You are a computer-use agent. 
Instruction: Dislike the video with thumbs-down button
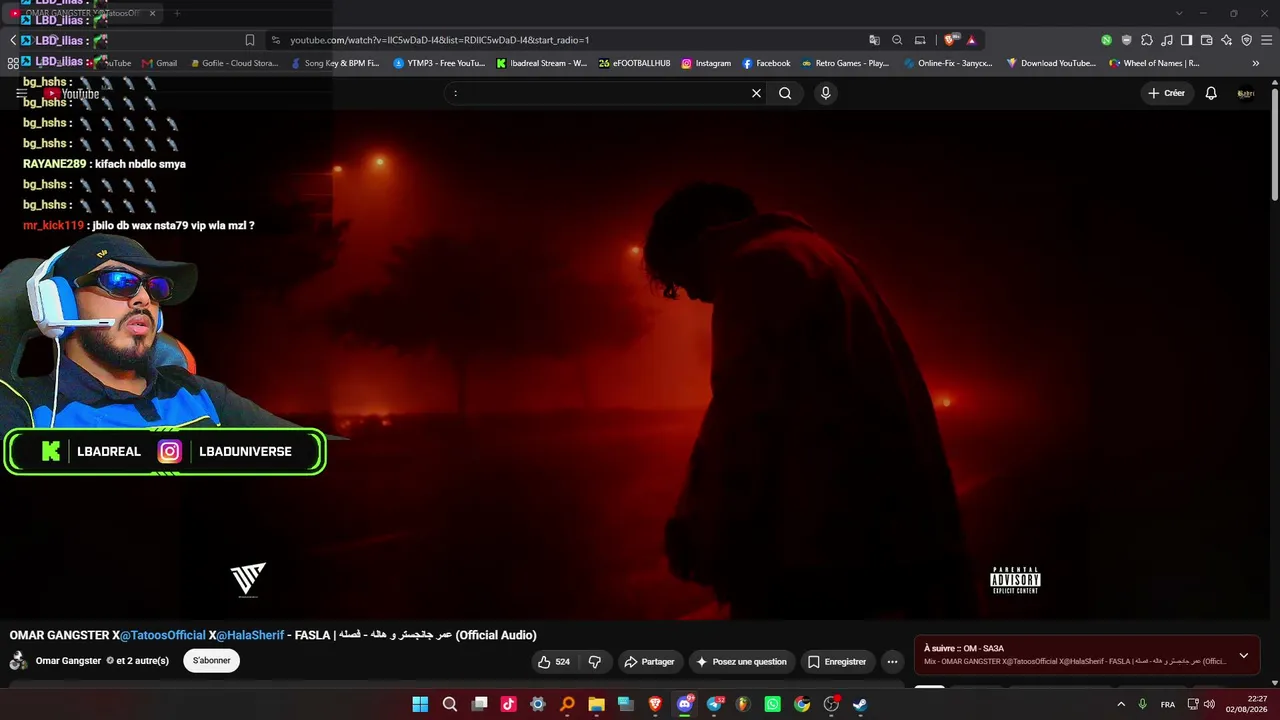pyautogui.click(x=595, y=662)
